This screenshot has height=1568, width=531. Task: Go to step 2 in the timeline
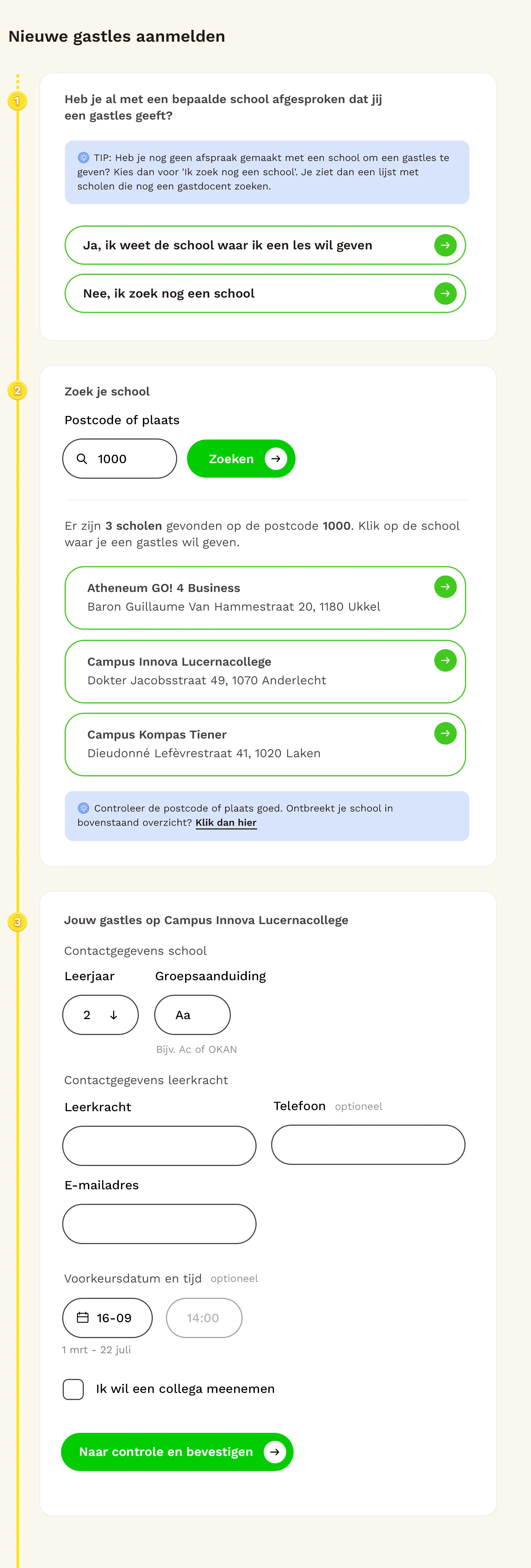tap(17, 391)
